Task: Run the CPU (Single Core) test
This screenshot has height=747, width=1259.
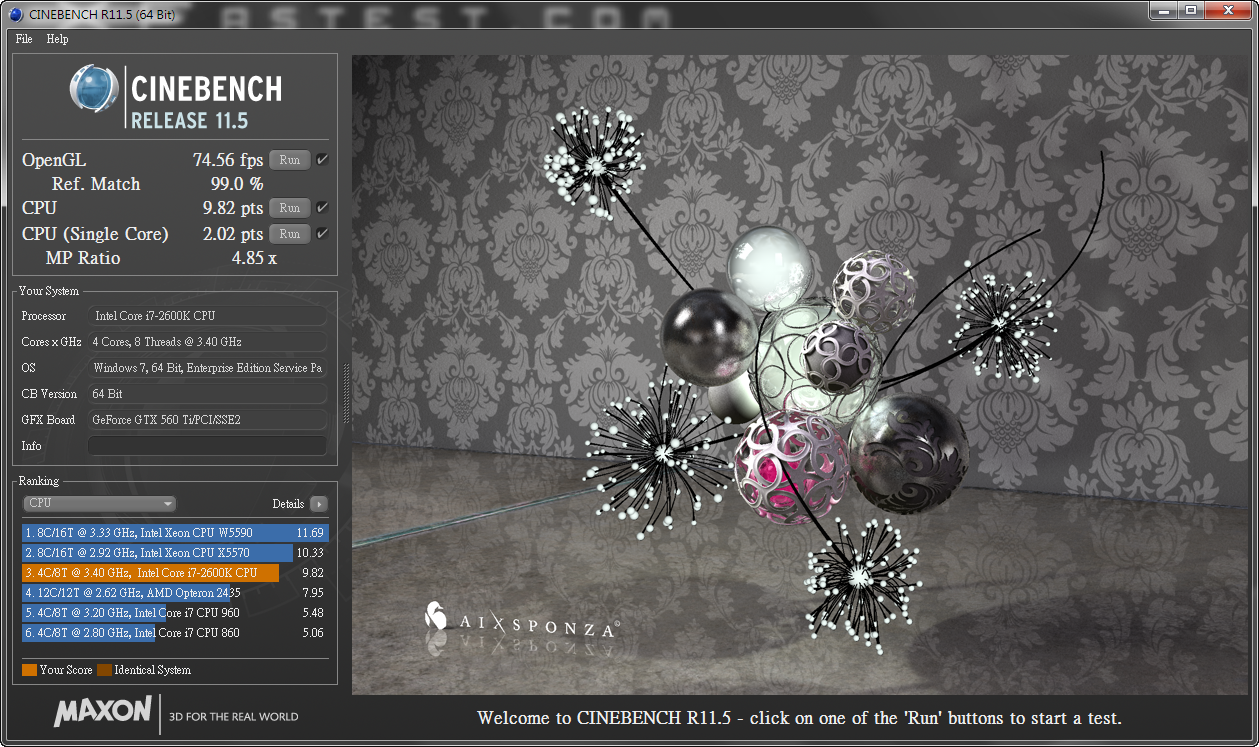Action: click(x=289, y=234)
